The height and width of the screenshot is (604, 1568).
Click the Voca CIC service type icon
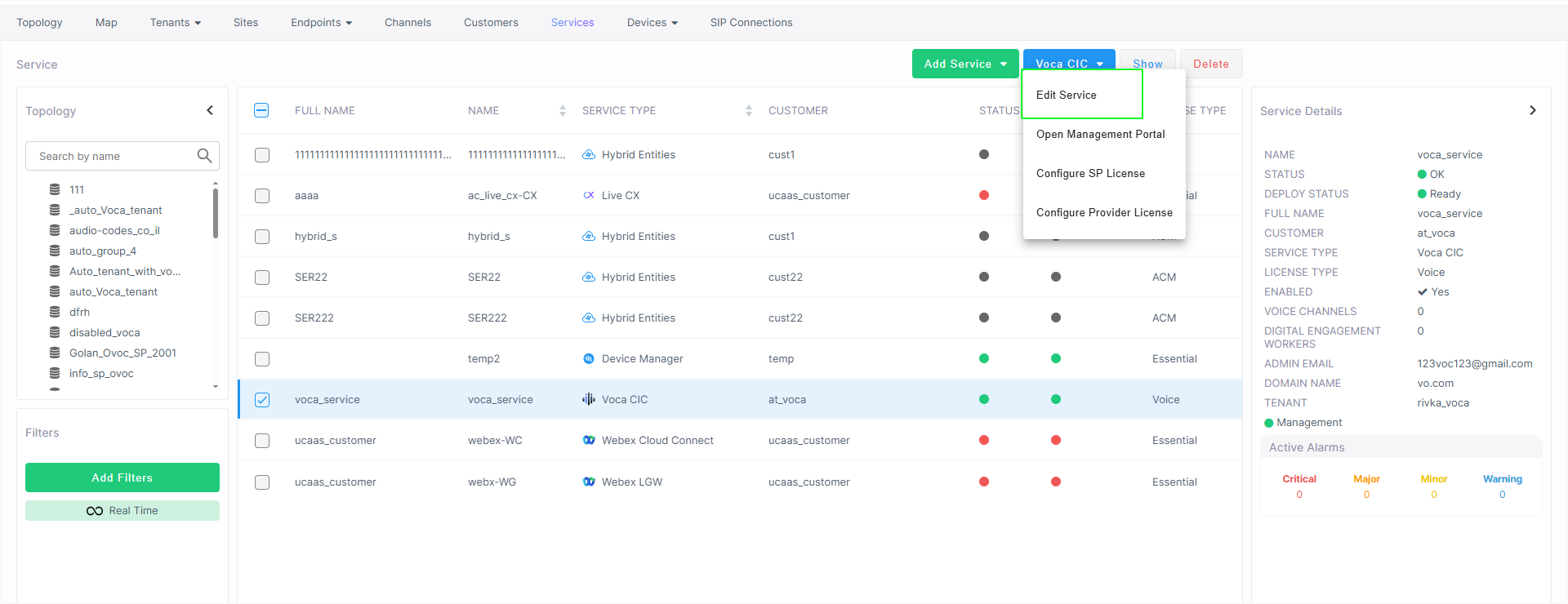(588, 399)
